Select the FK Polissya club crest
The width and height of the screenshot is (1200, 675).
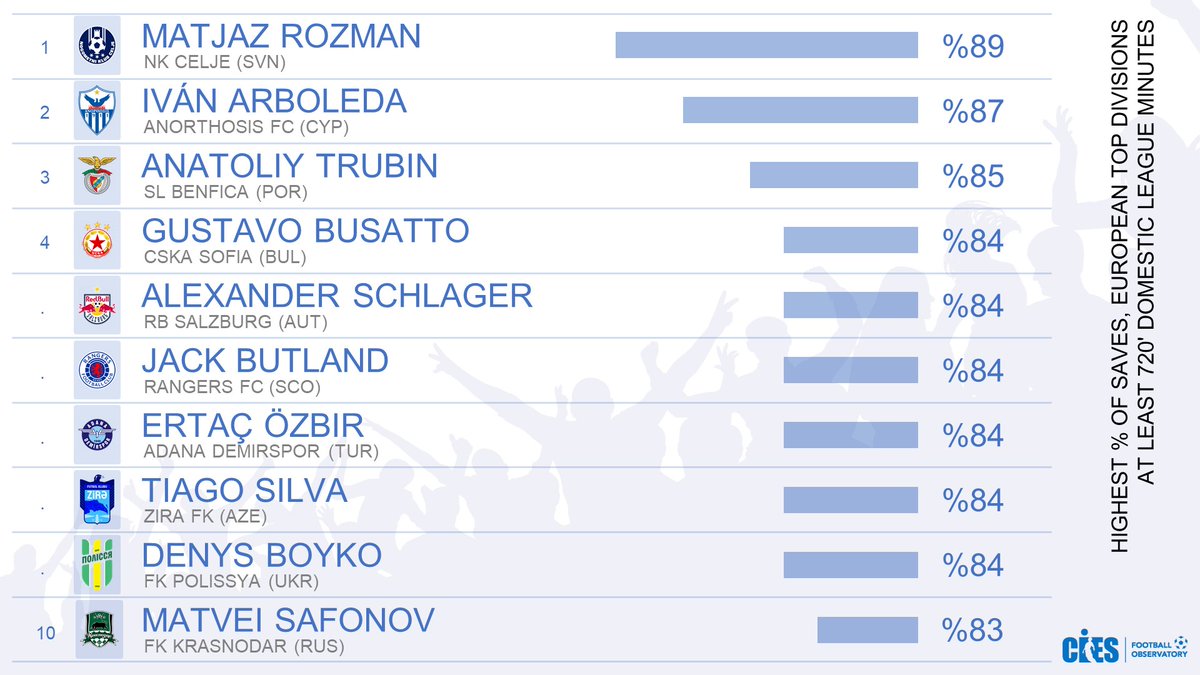[98, 565]
